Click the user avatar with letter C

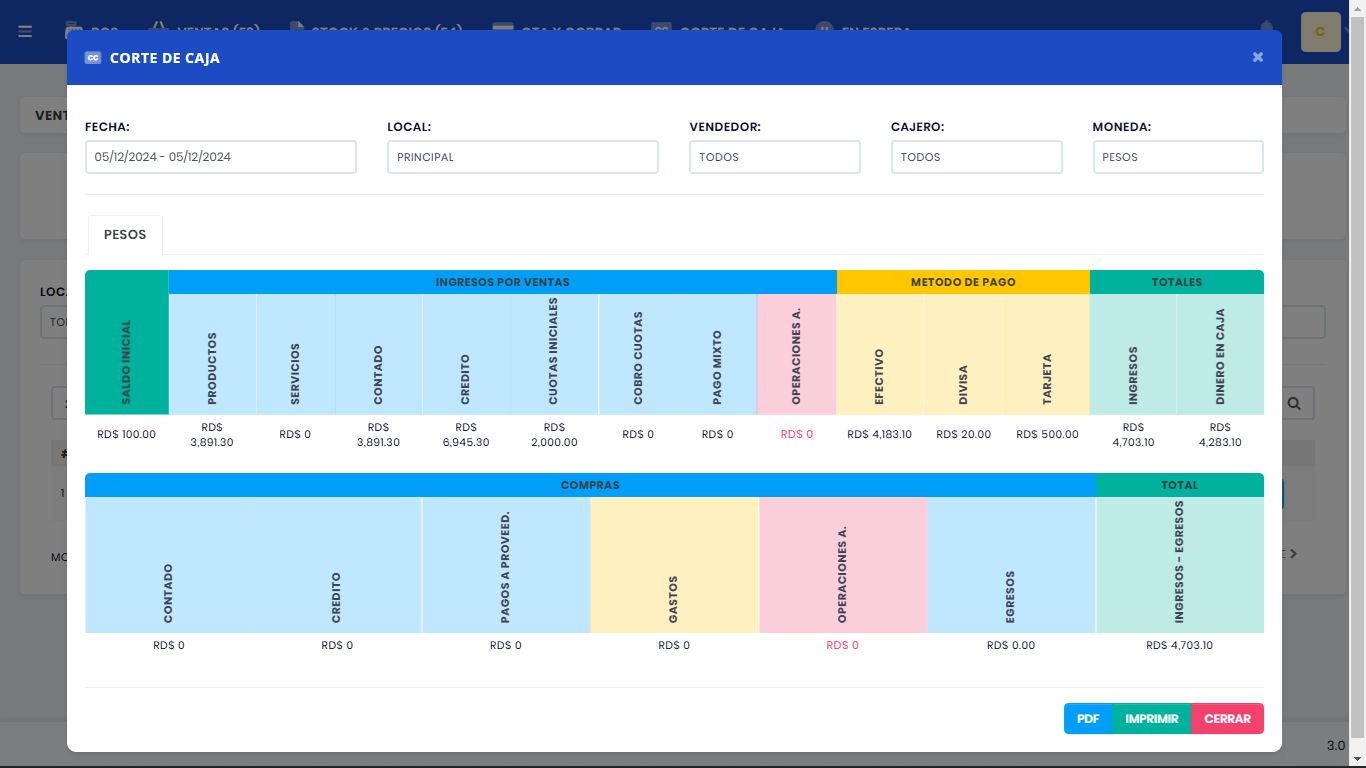(x=1320, y=31)
